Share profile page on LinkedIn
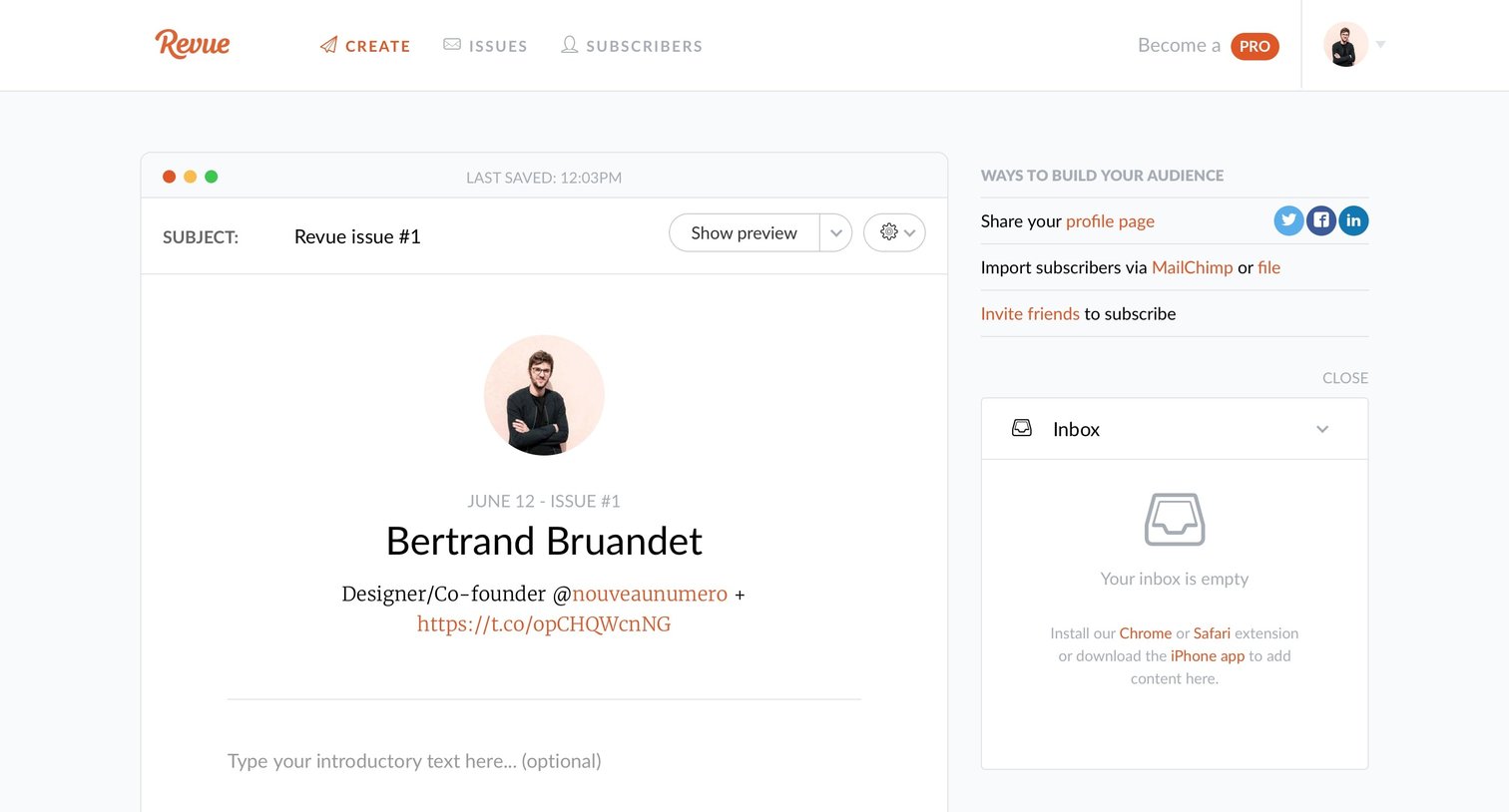Screen dimensions: 1509x812 tap(1352, 220)
